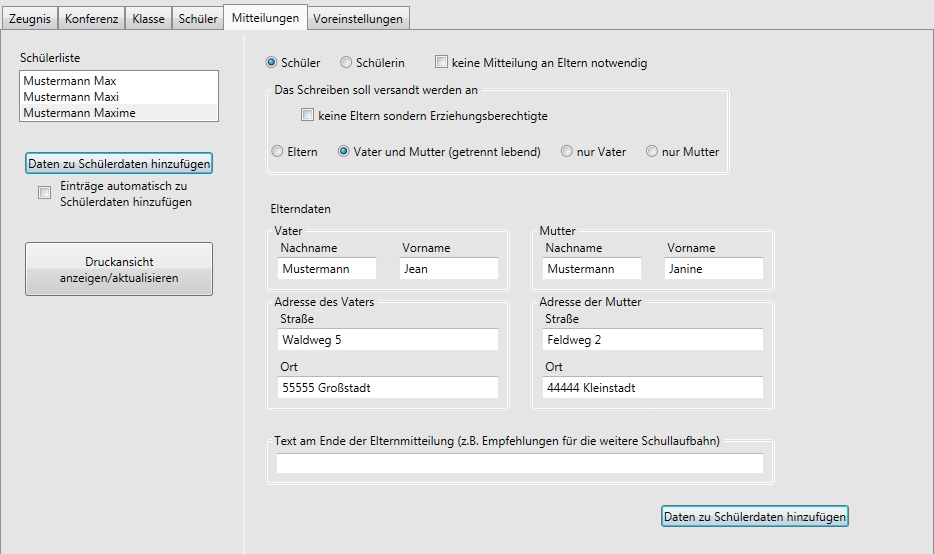
Task: Go to the Klasse tab
Action: click(x=148, y=19)
